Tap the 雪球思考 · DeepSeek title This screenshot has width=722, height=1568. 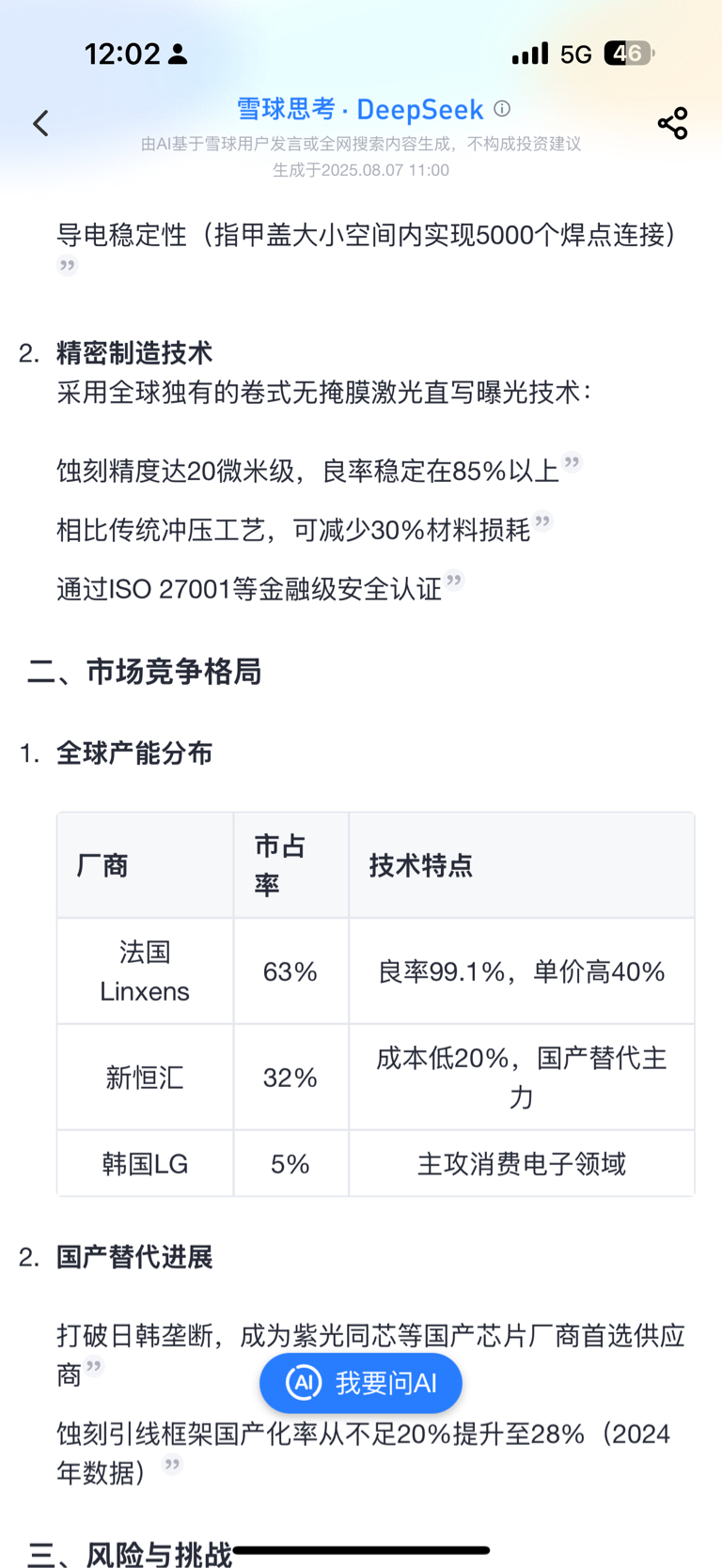[x=360, y=109]
